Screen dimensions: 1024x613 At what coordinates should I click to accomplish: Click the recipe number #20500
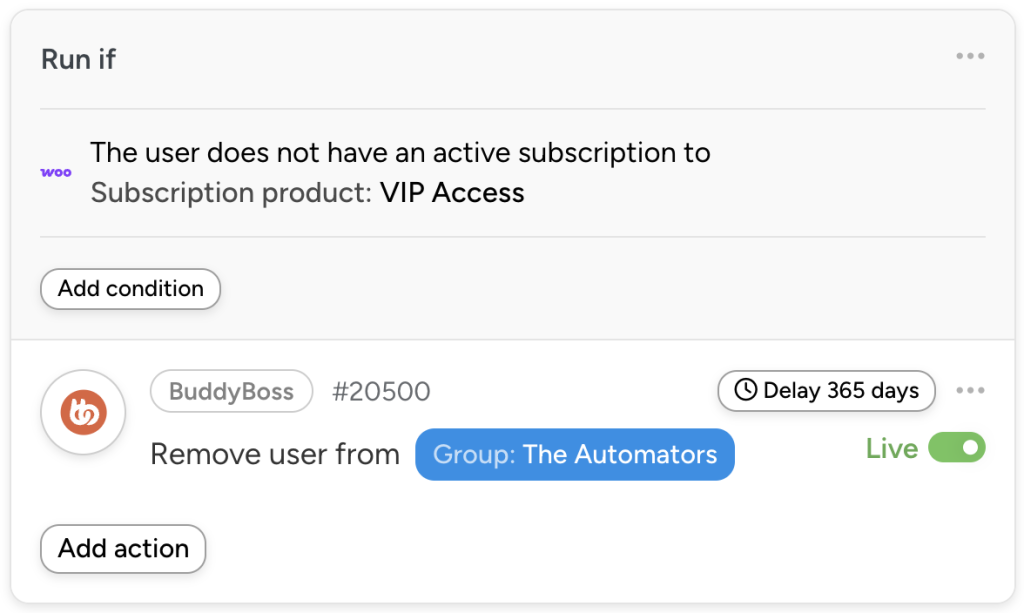tap(381, 391)
